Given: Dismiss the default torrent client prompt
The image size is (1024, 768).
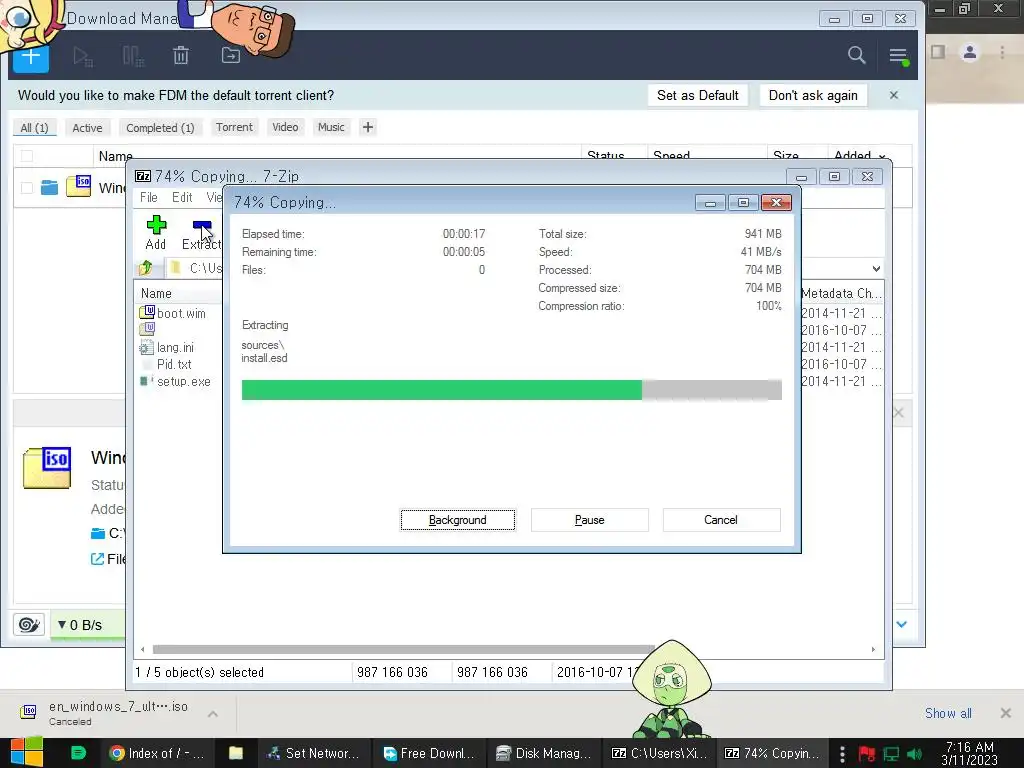Looking at the screenshot, I should [x=893, y=95].
